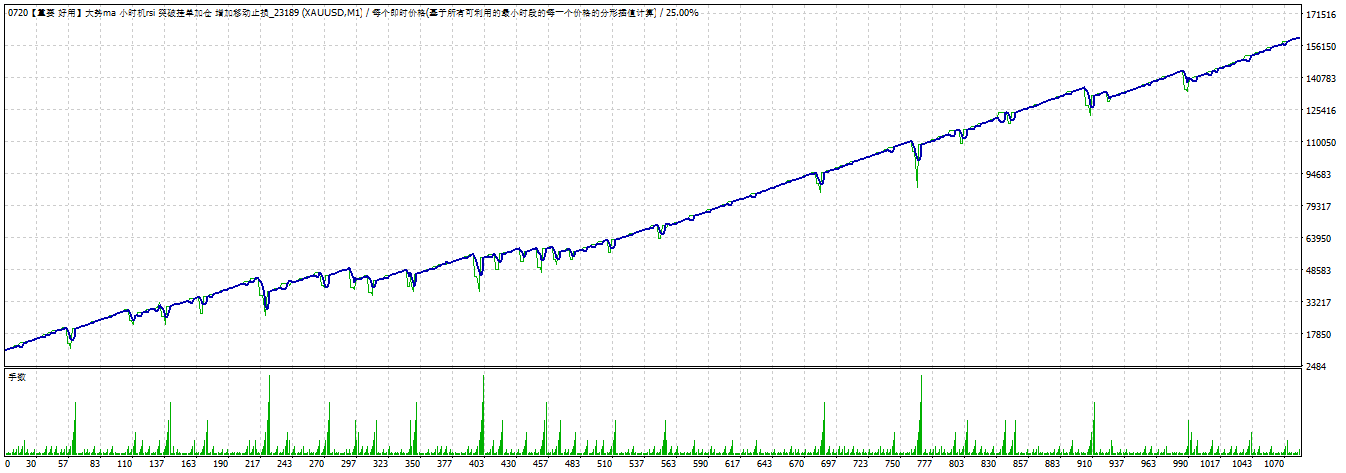Click trade number 483 on the bottom axis
The image size is (1346, 473).
click(x=572, y=464)
